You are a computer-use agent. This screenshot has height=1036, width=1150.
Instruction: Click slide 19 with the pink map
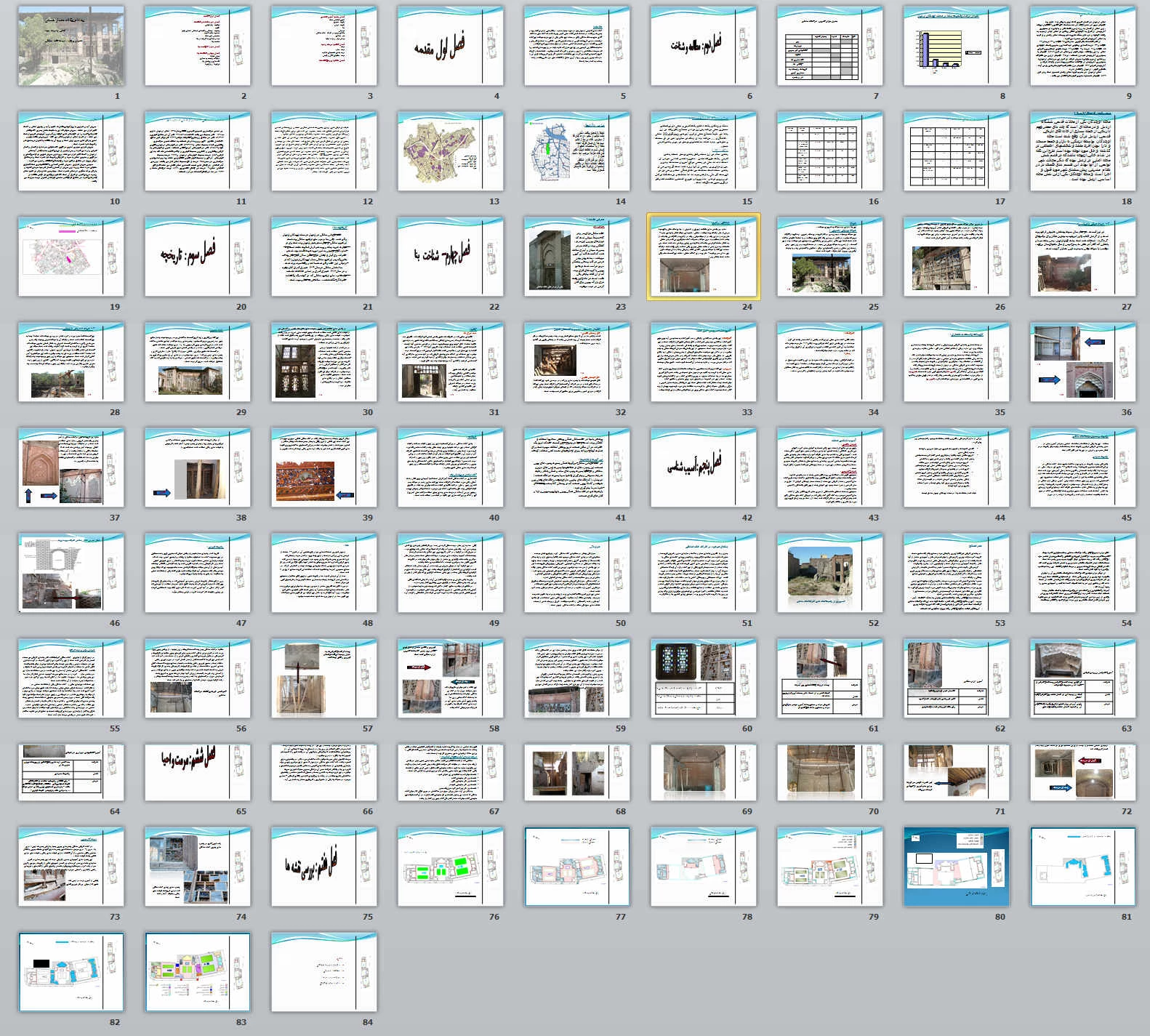pos(71,257)
